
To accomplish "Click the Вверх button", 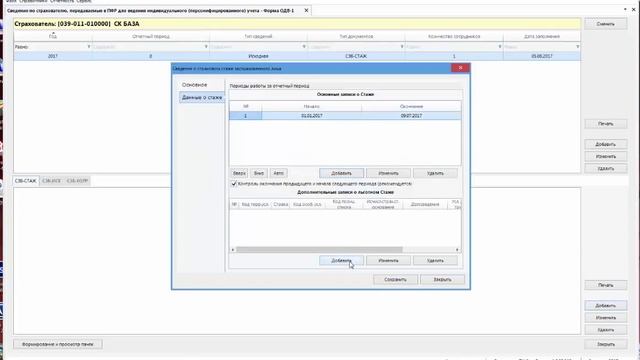I will tap(239, 173).
